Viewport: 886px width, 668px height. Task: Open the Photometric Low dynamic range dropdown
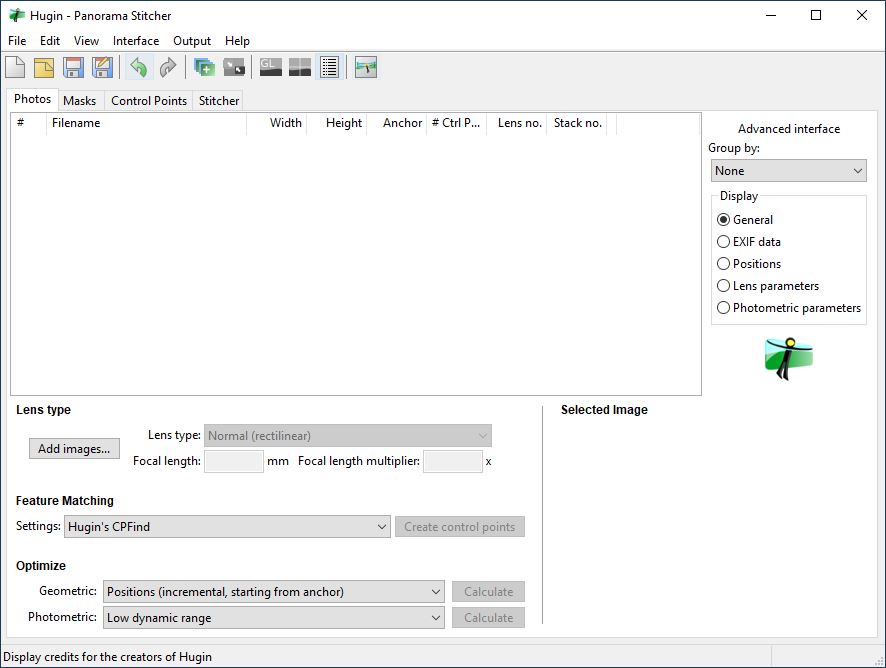point(273,618)
